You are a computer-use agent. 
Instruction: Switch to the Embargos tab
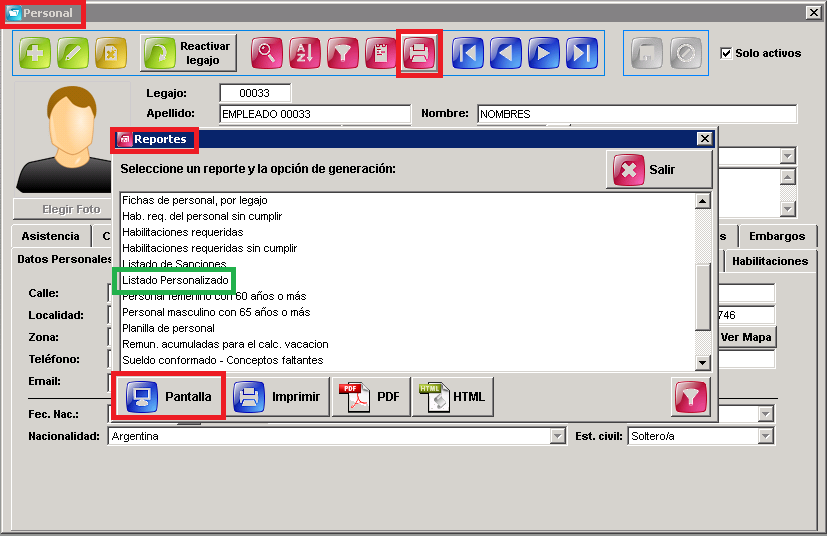pos(777,236)
